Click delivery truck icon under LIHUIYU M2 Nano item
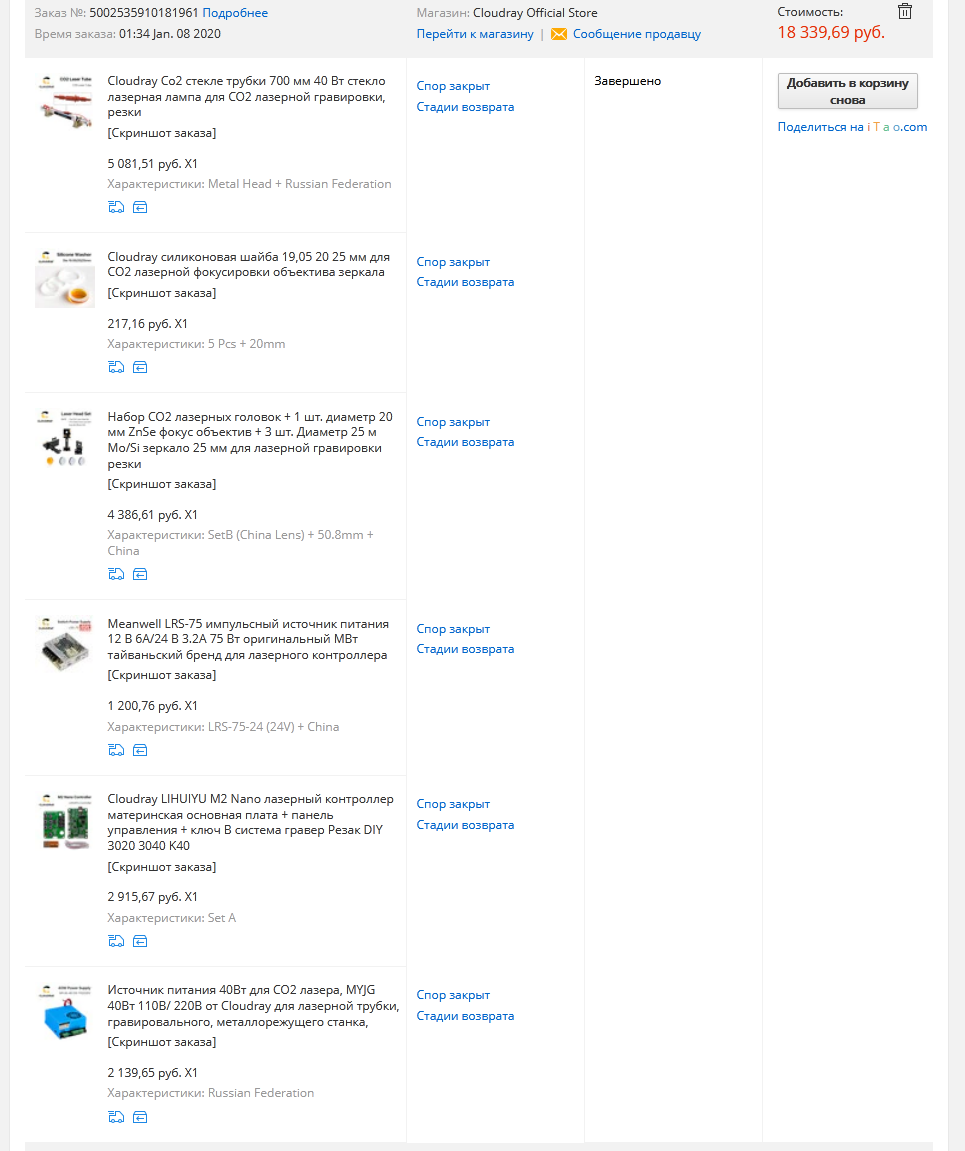 pos(116,941)
